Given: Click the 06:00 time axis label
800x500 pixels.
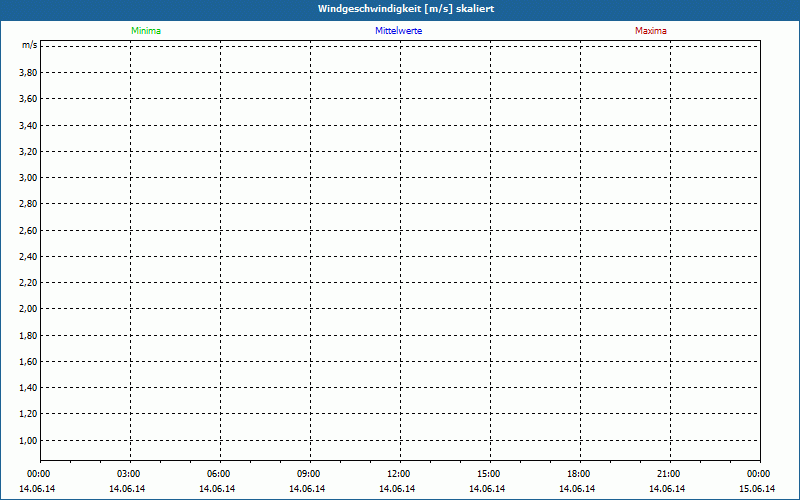Looking at the screenshot, I should point(219,474).
